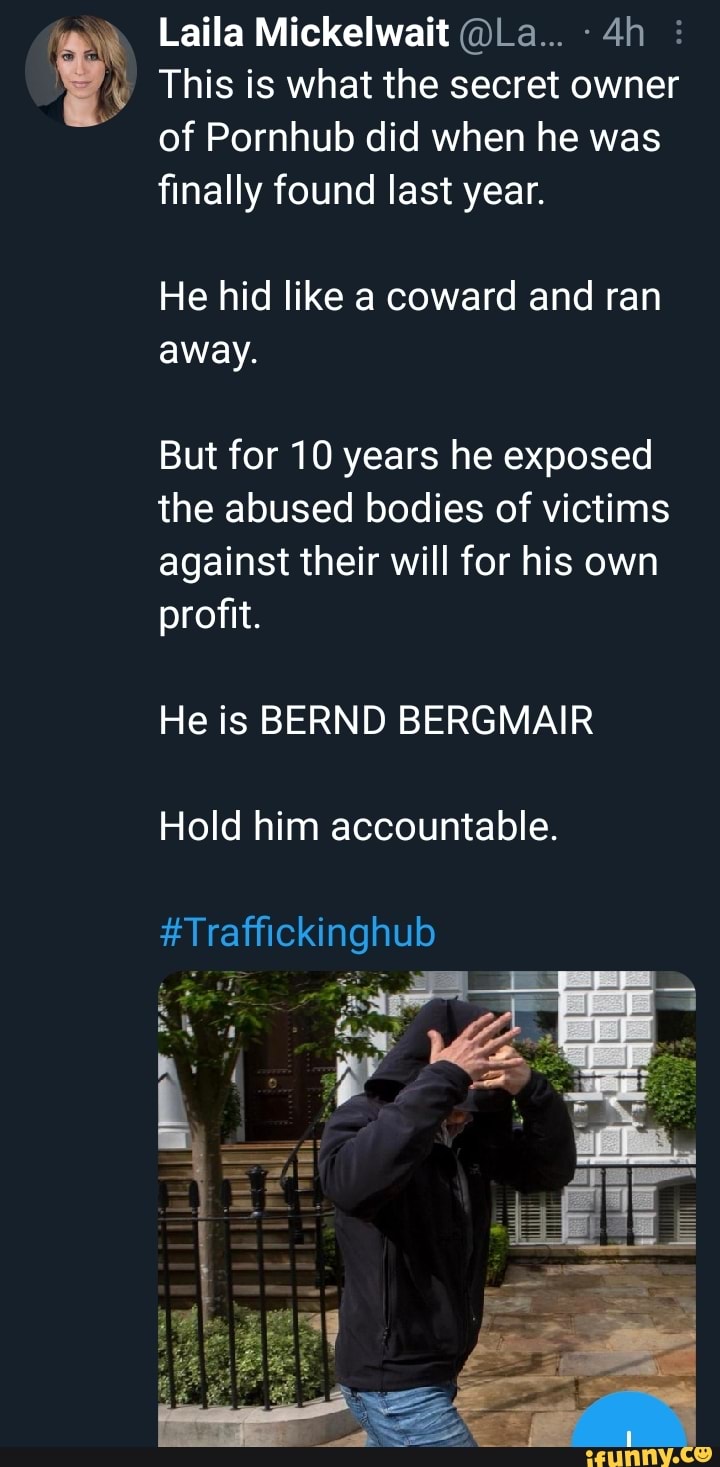Viewport: 720px width, 1467px height.
Task: Open the #Traffickinghub hashtag
Action: pos(297,931)
